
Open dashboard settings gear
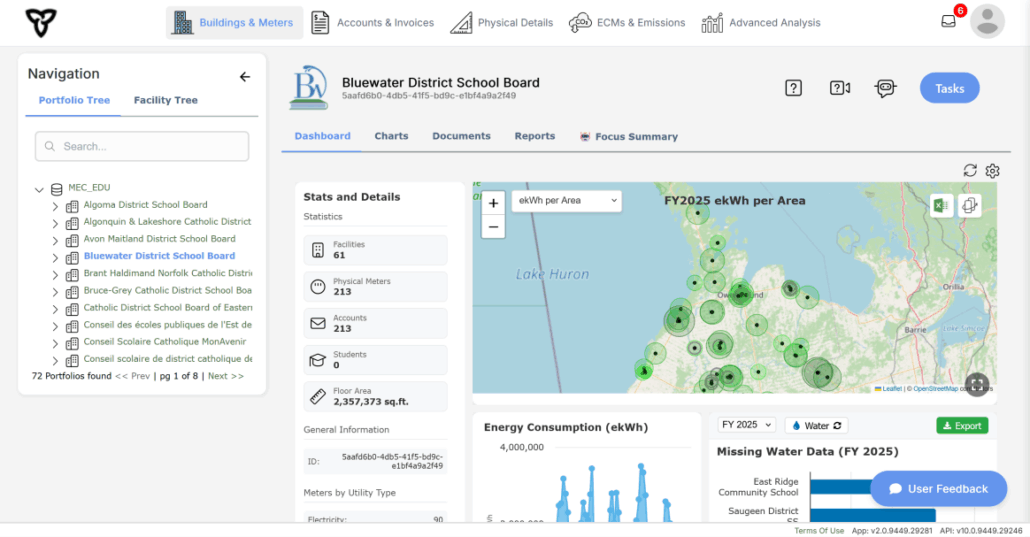tap(992, 171)
